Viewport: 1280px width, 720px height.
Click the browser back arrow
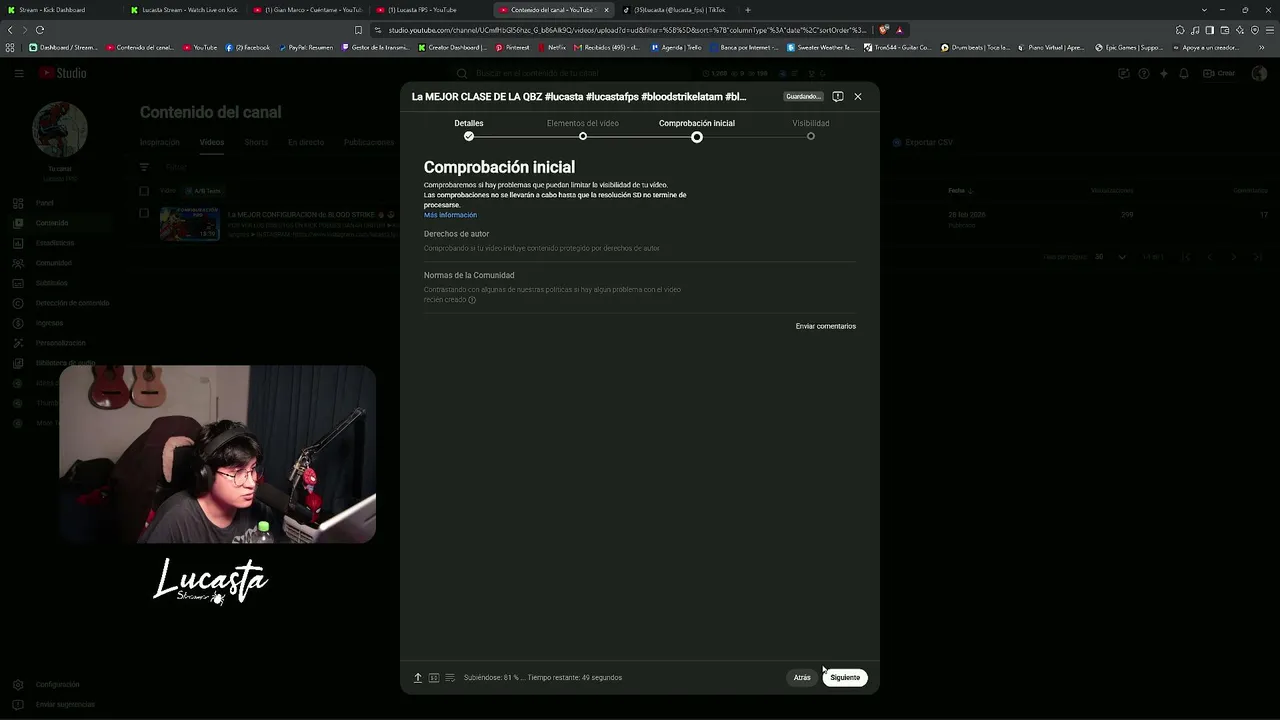pos(10,30)
